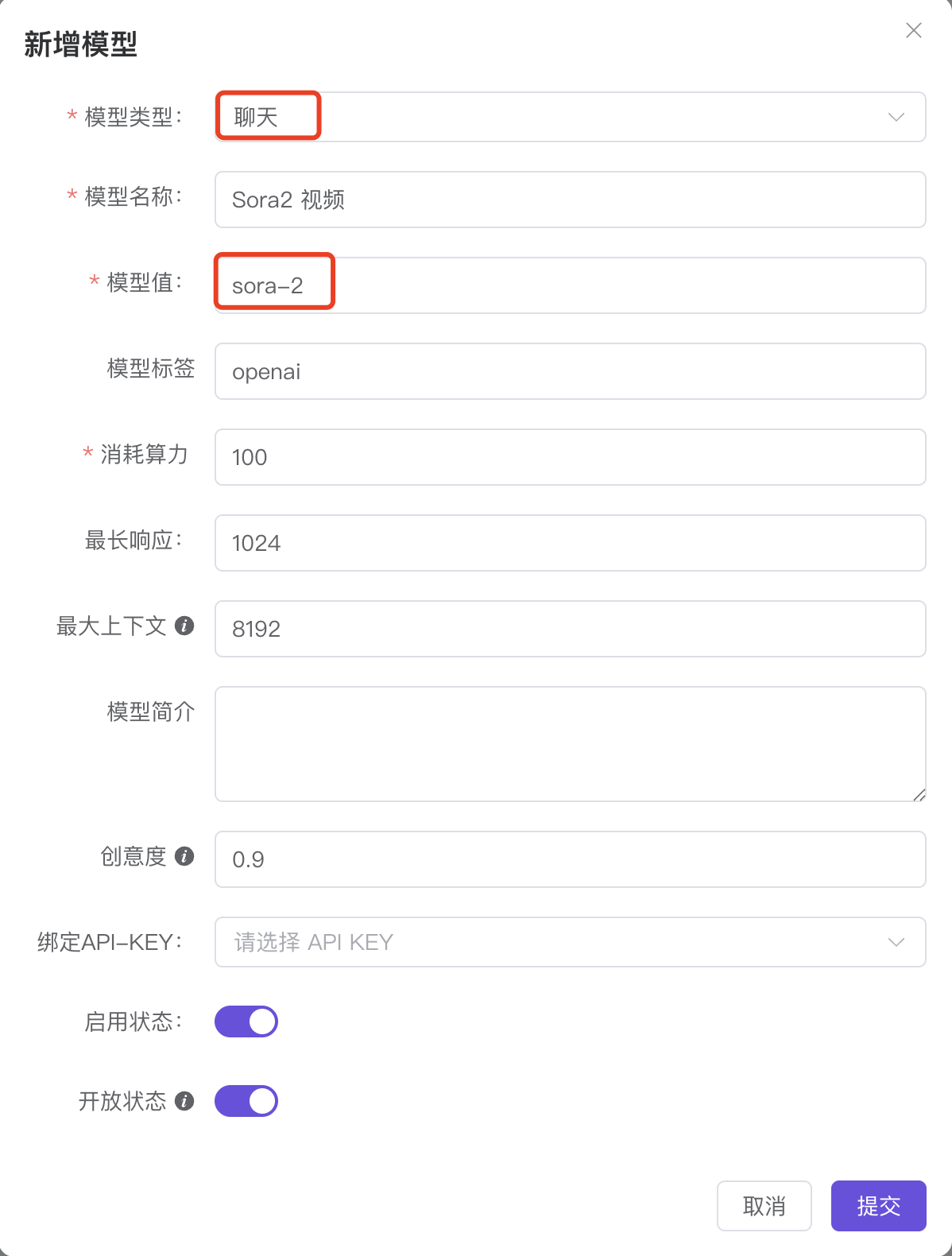952x1256 pixels.
Task: Close the 新增模型 dialog
Action: point(914,30)
